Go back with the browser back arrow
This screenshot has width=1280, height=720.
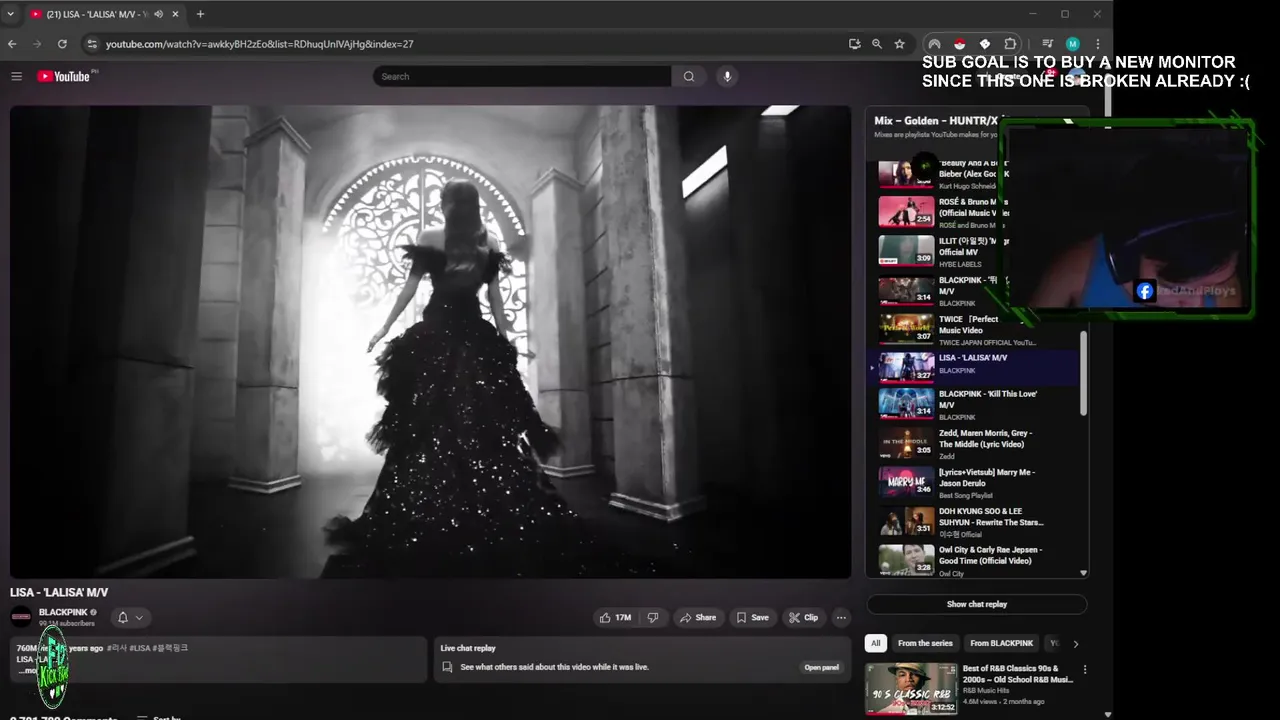pos(12,44)
